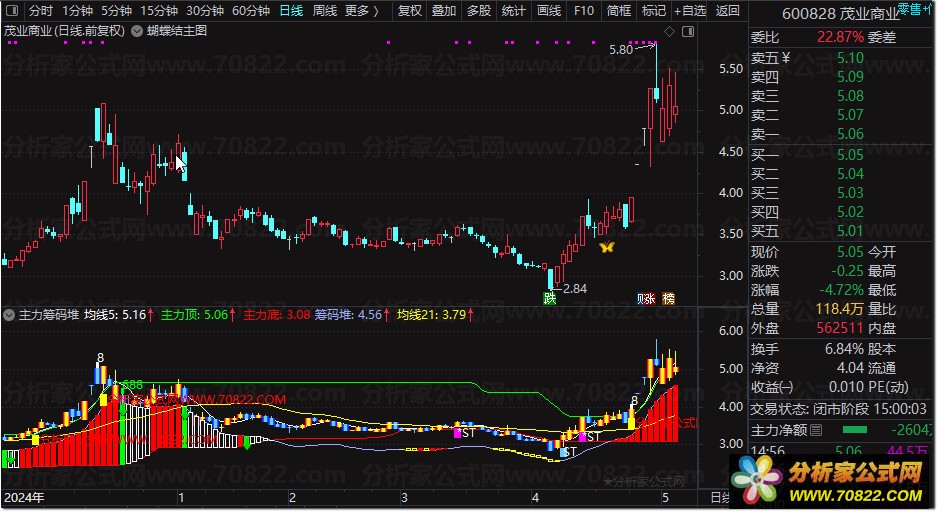The width and height of the screenshot is (939, 512).
Task: Click the orange 榜 tag icon
Action: coord(669,298)
